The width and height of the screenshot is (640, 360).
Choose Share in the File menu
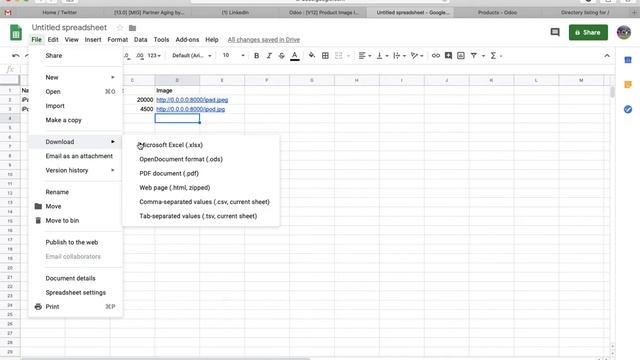(x=76, y=56)
